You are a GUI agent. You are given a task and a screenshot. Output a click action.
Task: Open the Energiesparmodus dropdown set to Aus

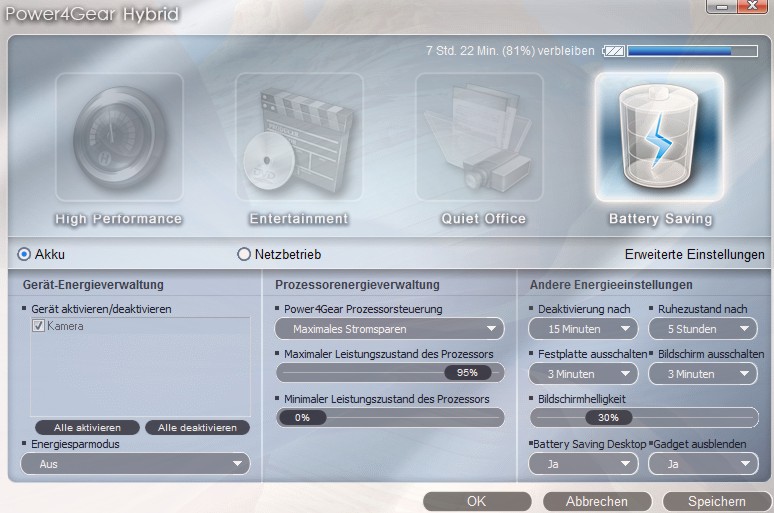tap(135, 464)
